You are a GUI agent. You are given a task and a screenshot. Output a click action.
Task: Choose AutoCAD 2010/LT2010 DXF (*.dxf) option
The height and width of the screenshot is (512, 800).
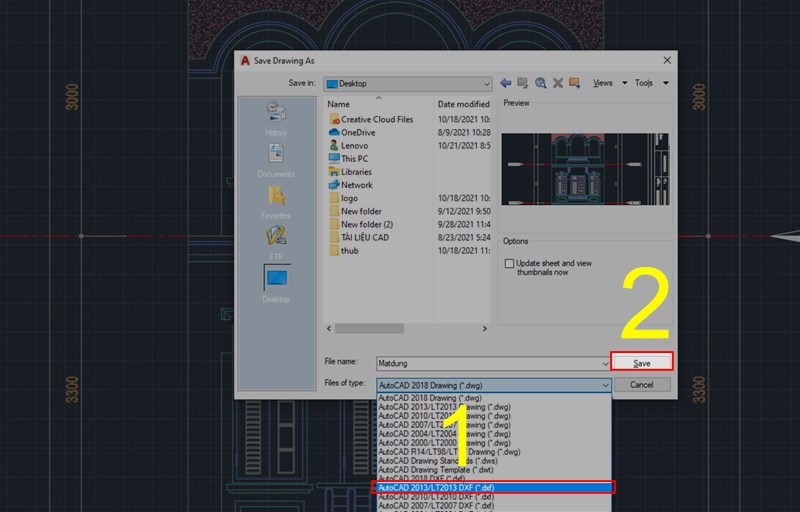(494, 497)
